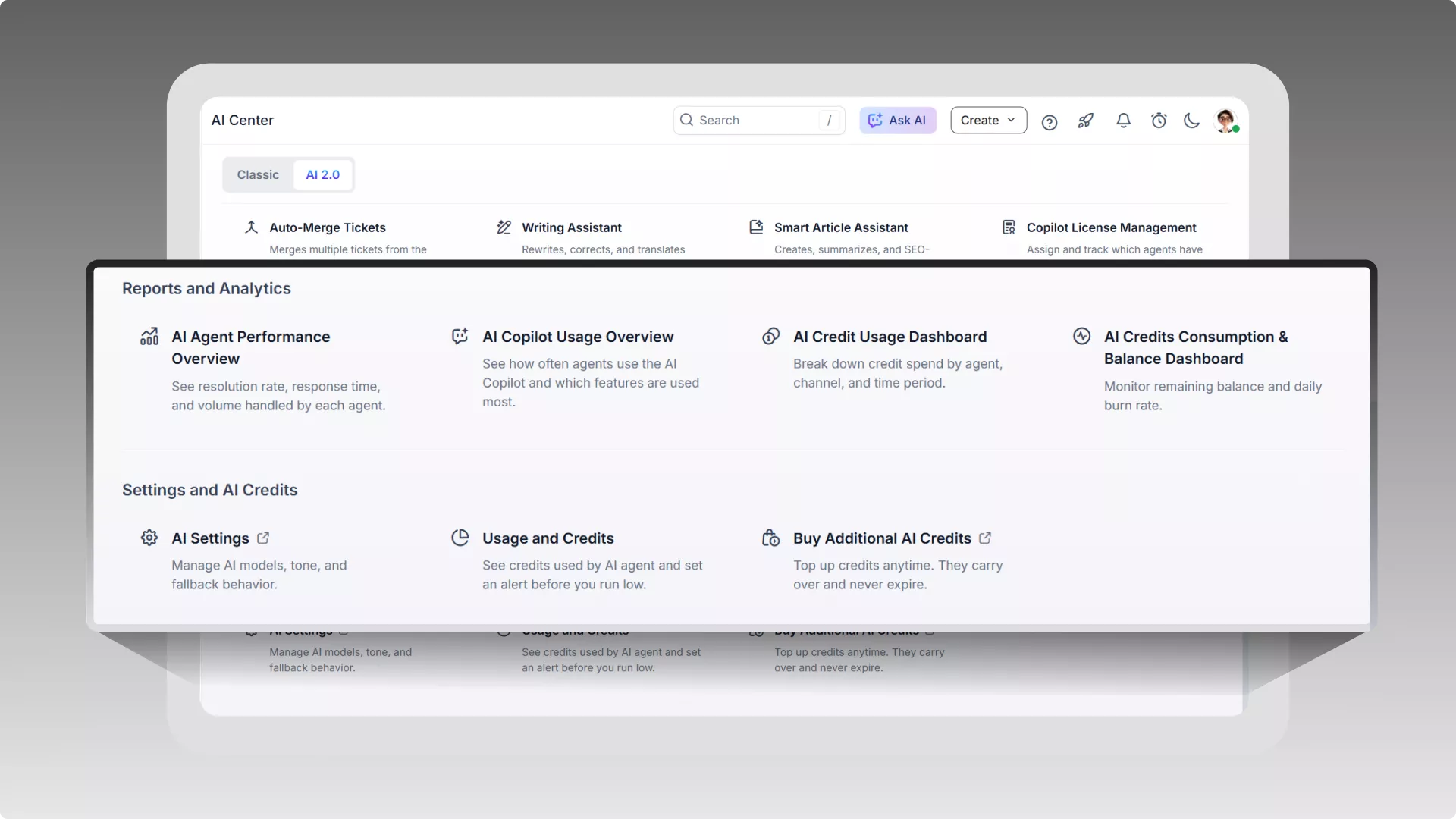Click the Reports and Analytics heading
The image size is (1456, 819).
click(x=206, y=288)
